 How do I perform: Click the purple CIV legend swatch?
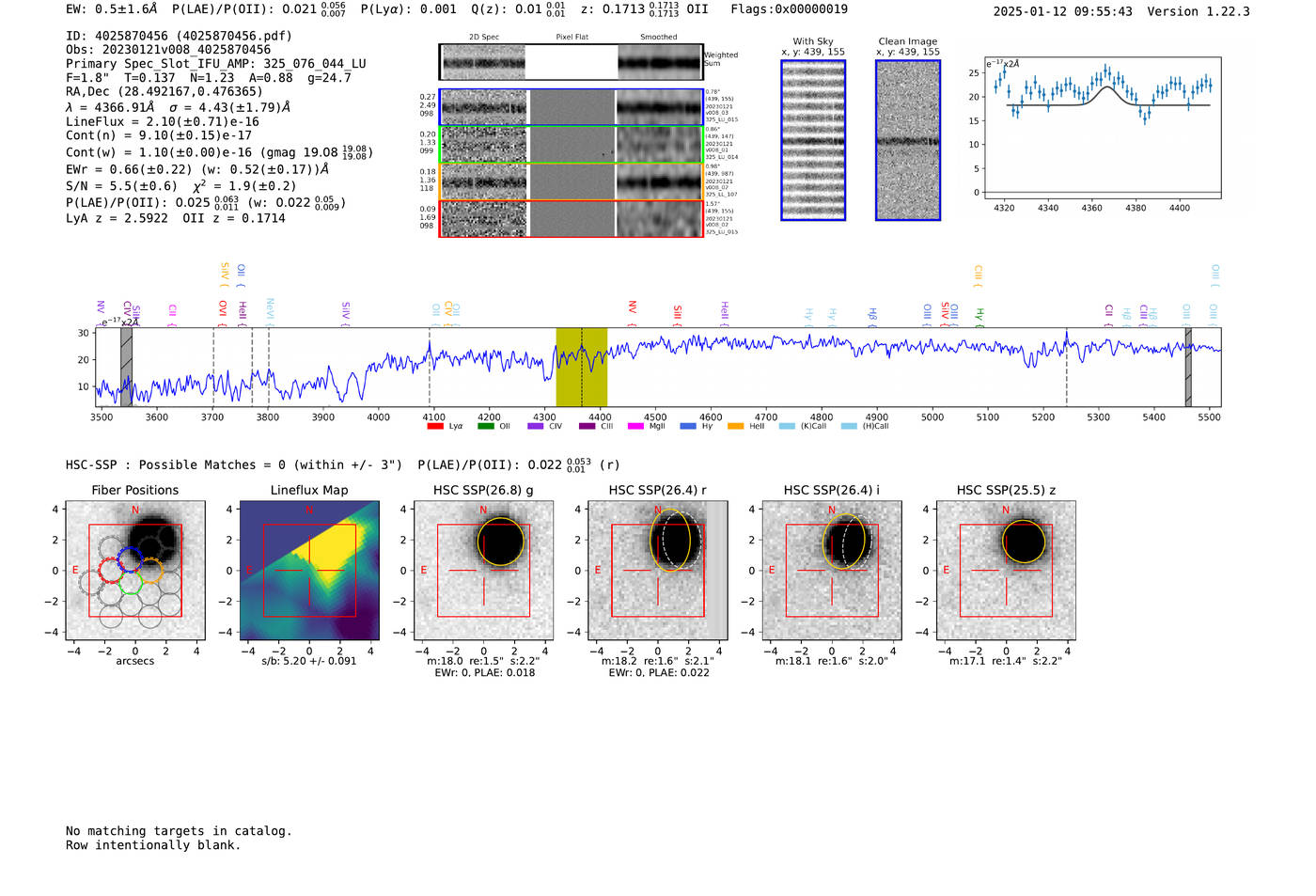pos(536,426)
